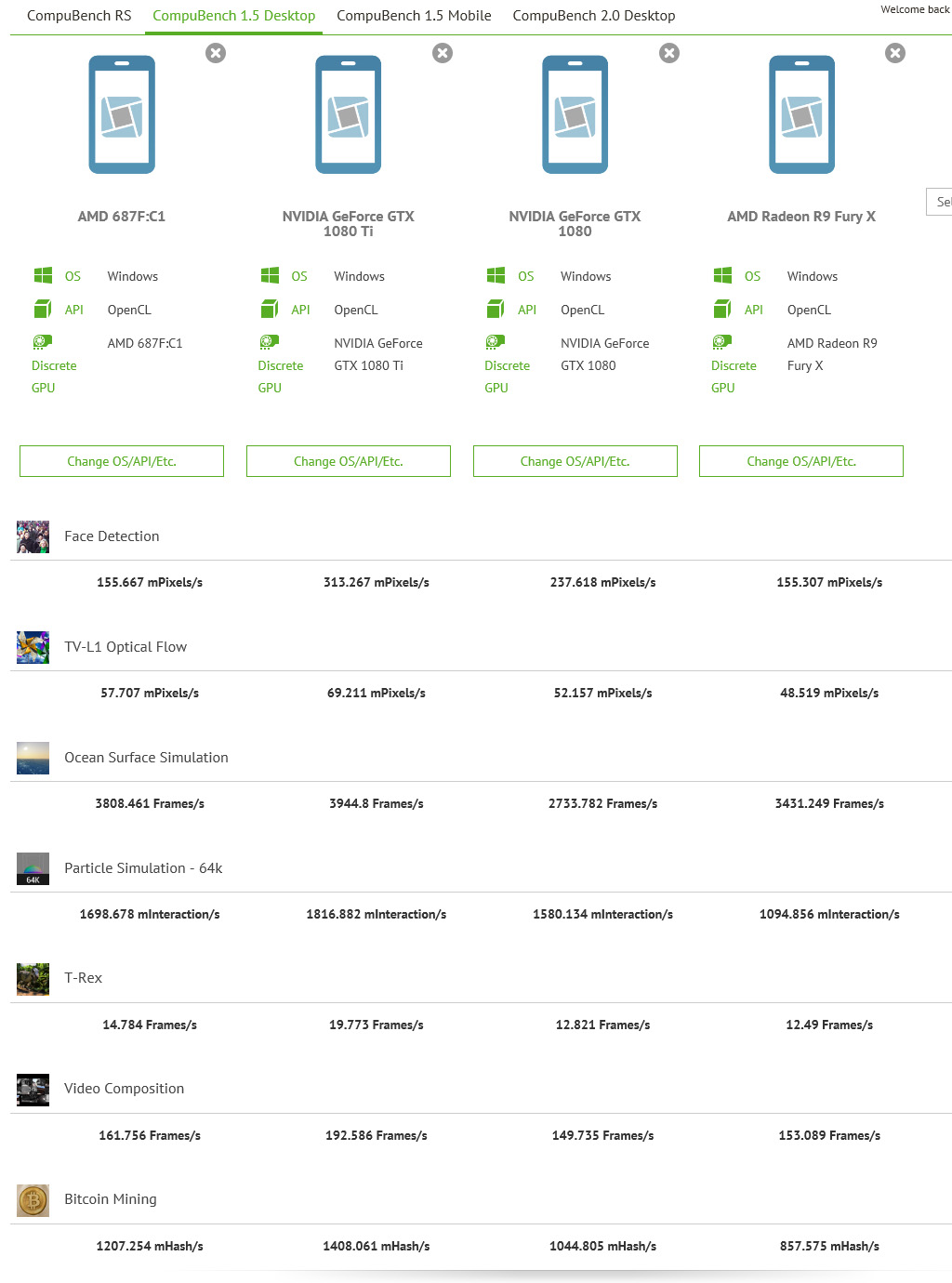The width and height of the screenshot is (952, 1283).
Task: Click the Bitcoin Mining coin icon
Action: click(33, 1200)
